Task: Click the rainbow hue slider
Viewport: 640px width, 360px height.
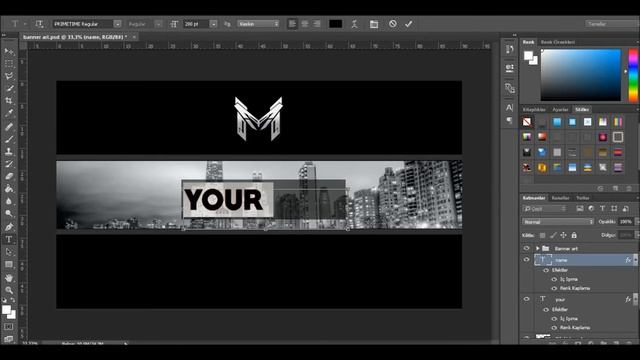Action: tap(633, 76)
